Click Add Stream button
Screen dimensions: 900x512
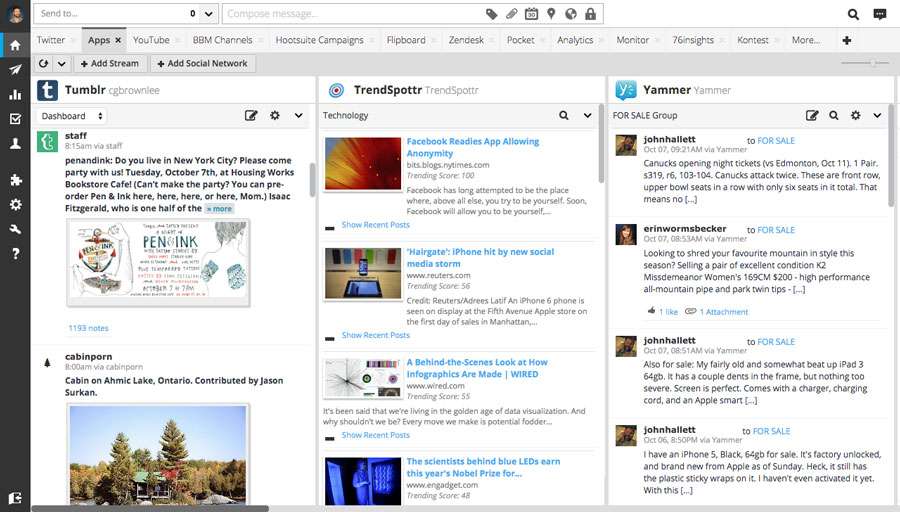coord(110,64)
